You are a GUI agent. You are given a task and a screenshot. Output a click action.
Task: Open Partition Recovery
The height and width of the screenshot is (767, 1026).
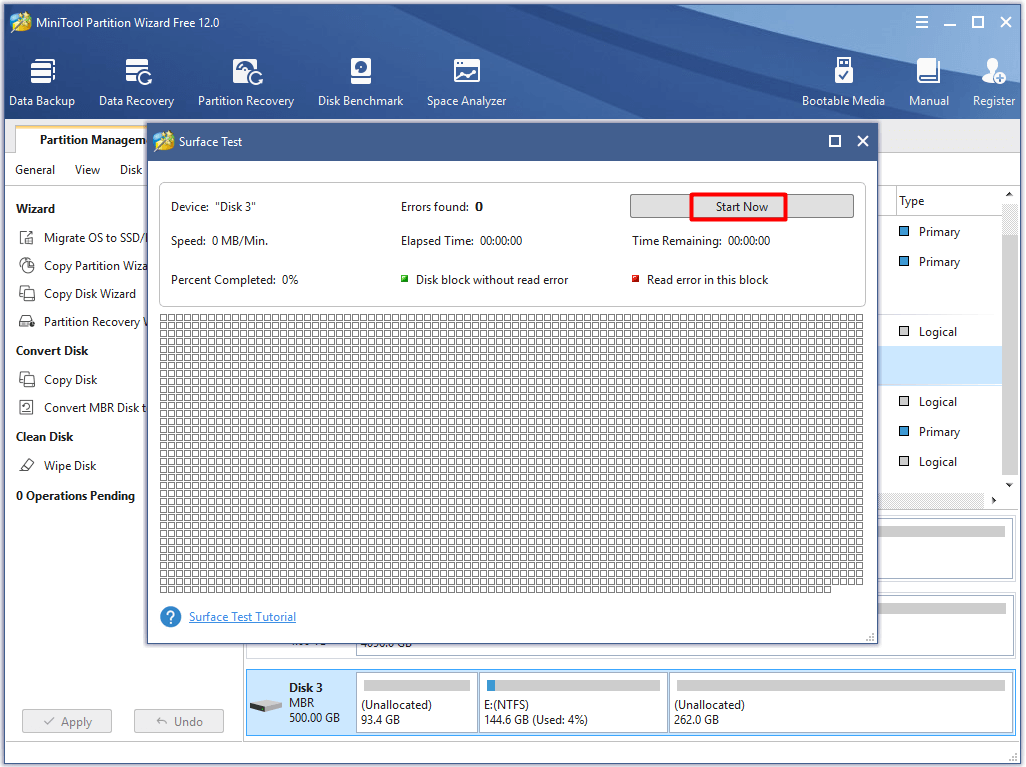(246, 80)
